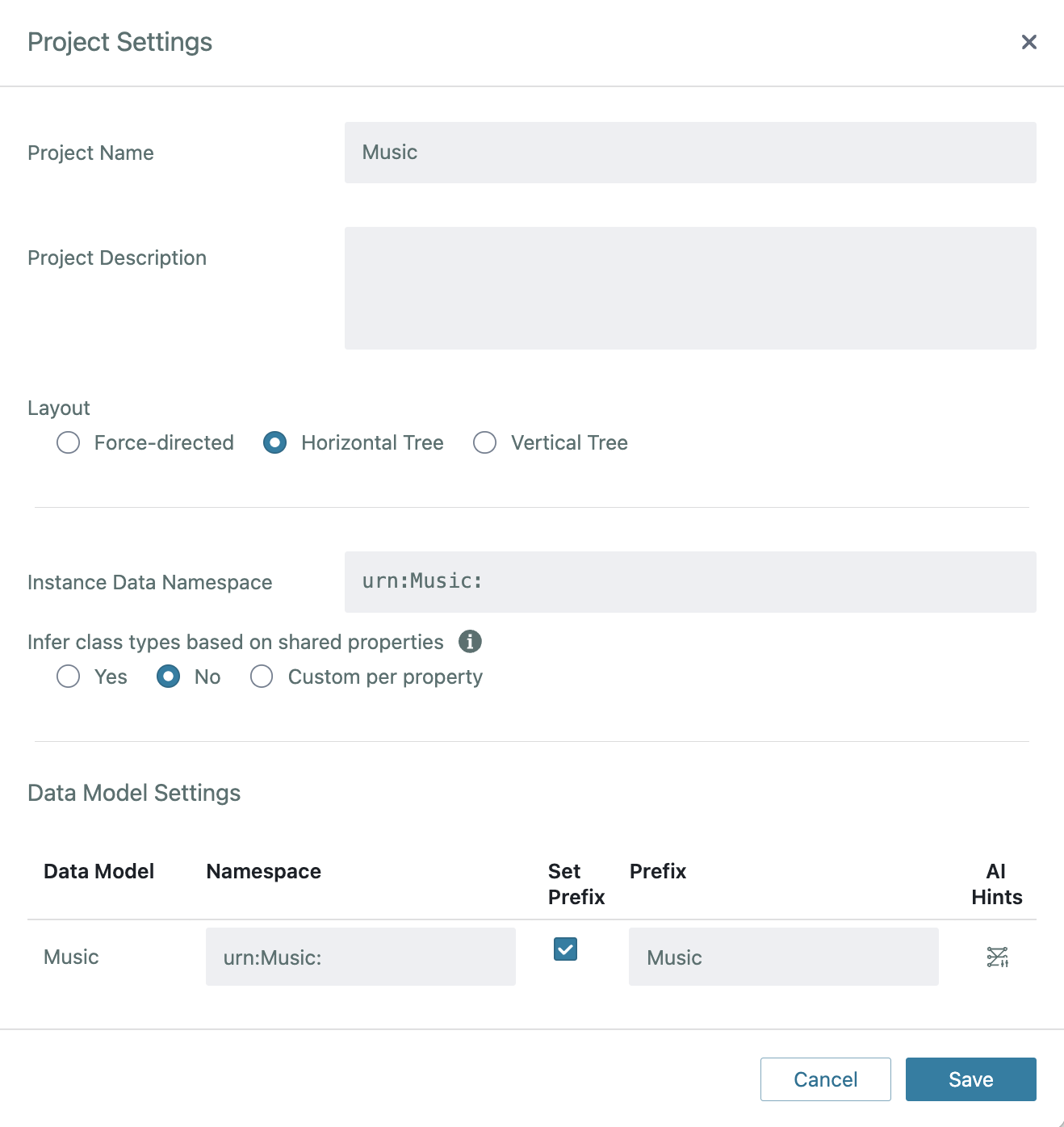This screenshot has height=1127, width=1064.
Task: Select No for infer class types
Action: 169,677
